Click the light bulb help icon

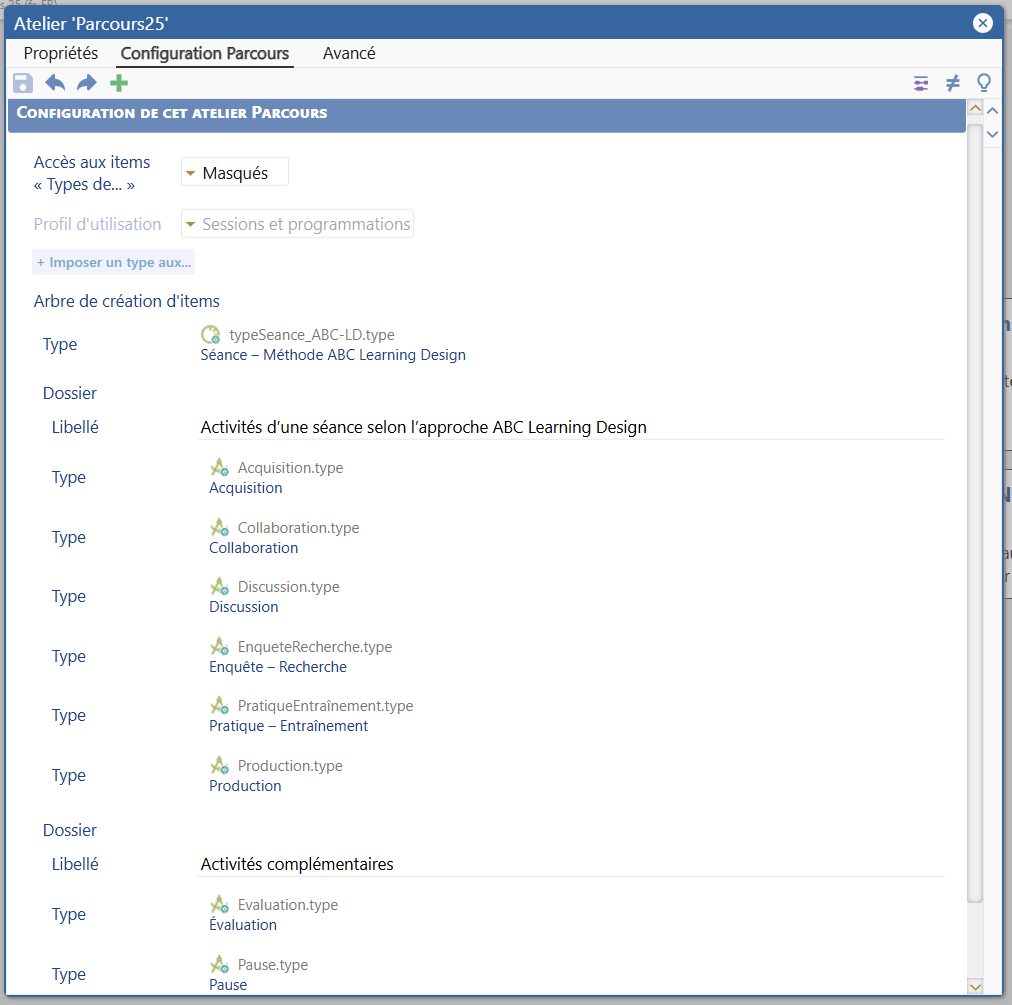[x=983, y=83]
